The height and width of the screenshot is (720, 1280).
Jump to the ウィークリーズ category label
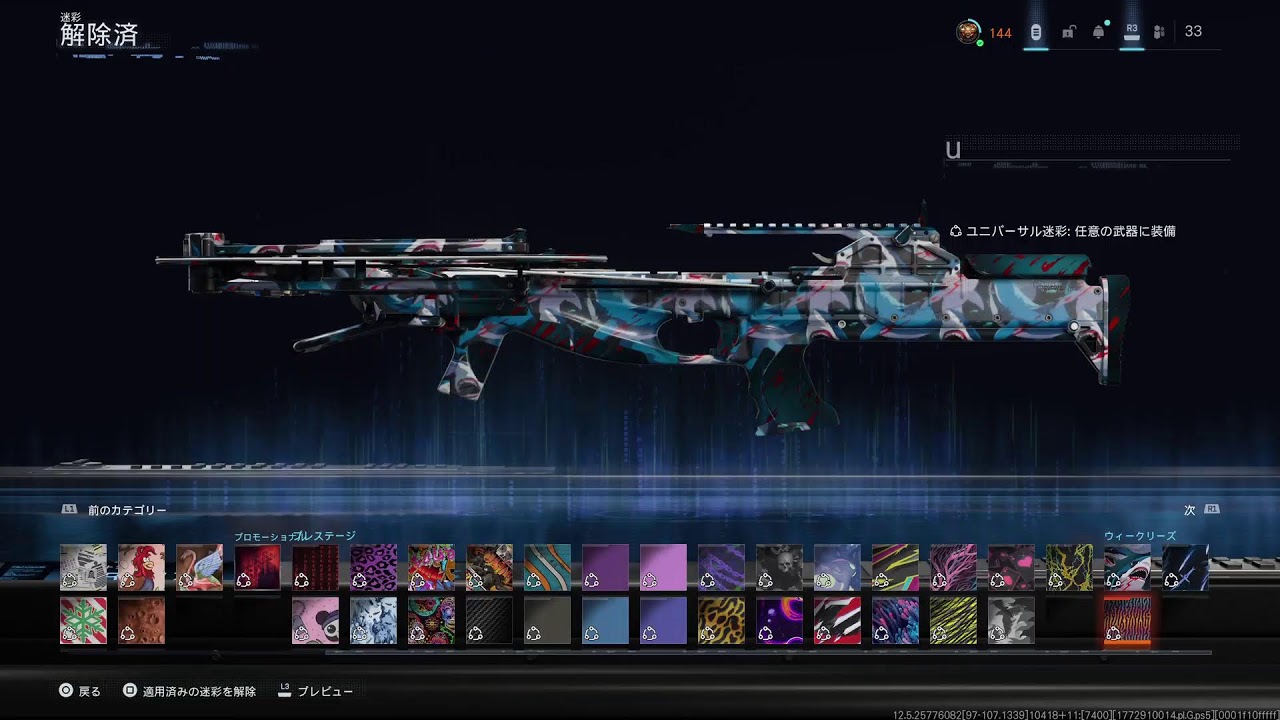1140,536
